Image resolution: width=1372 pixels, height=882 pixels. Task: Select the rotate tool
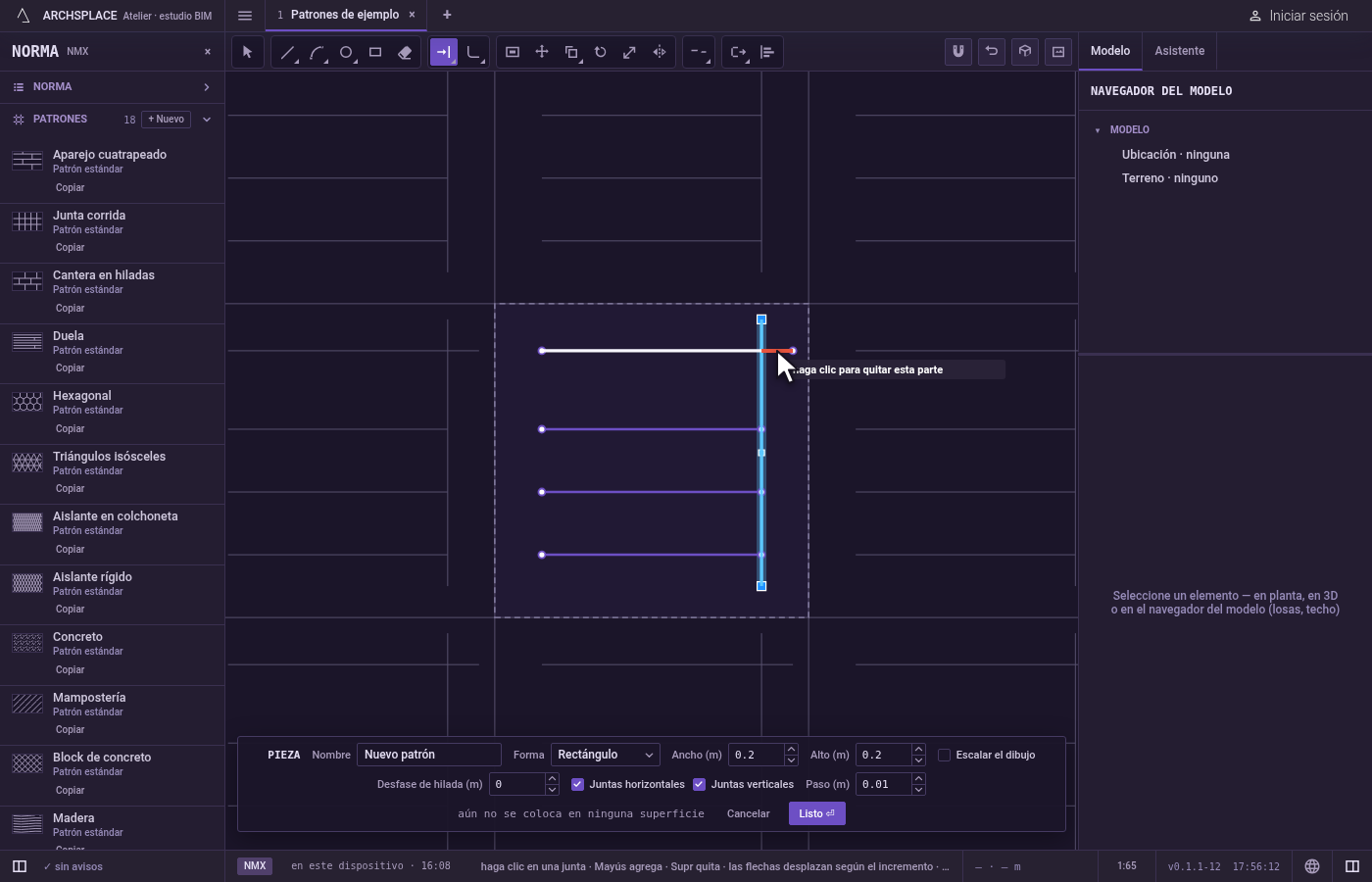(601, 52)
